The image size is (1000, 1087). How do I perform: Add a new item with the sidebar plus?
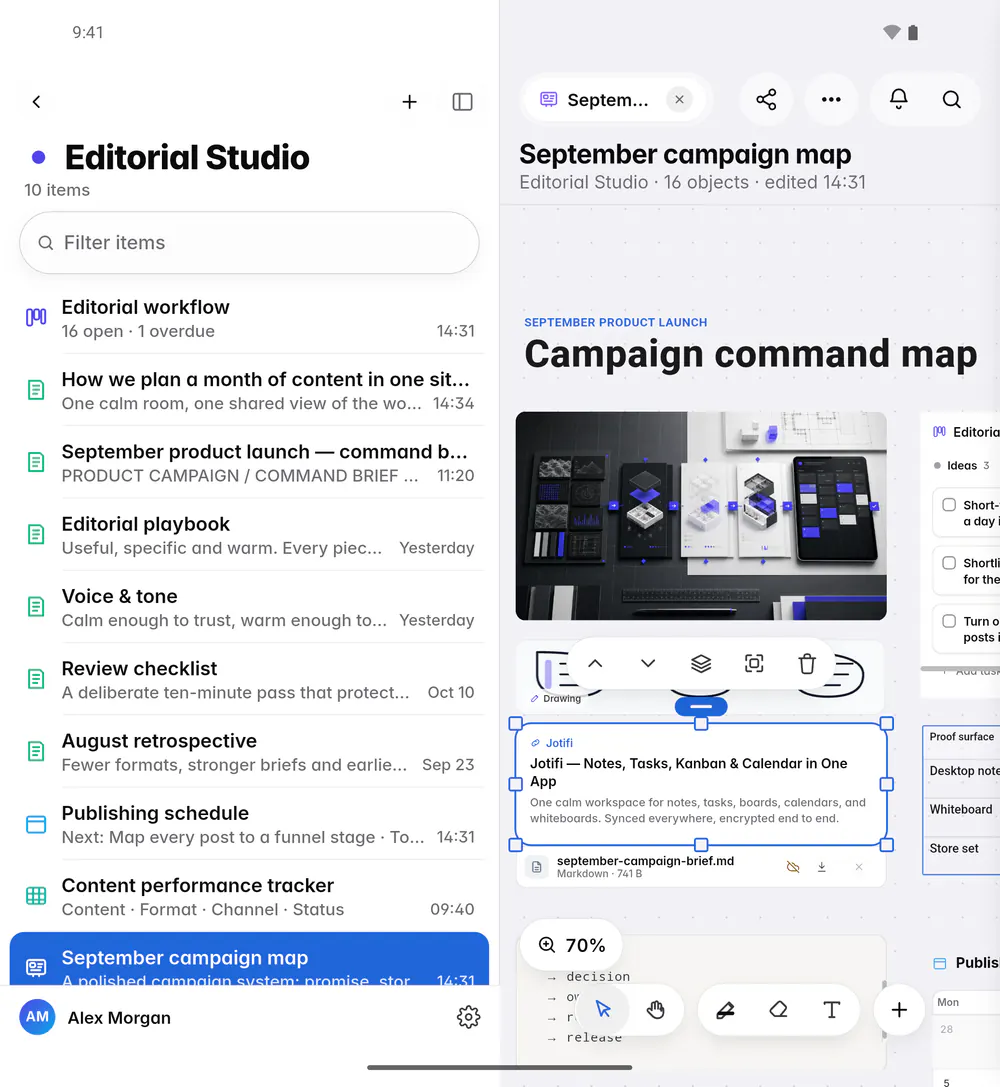click(410, 102)
